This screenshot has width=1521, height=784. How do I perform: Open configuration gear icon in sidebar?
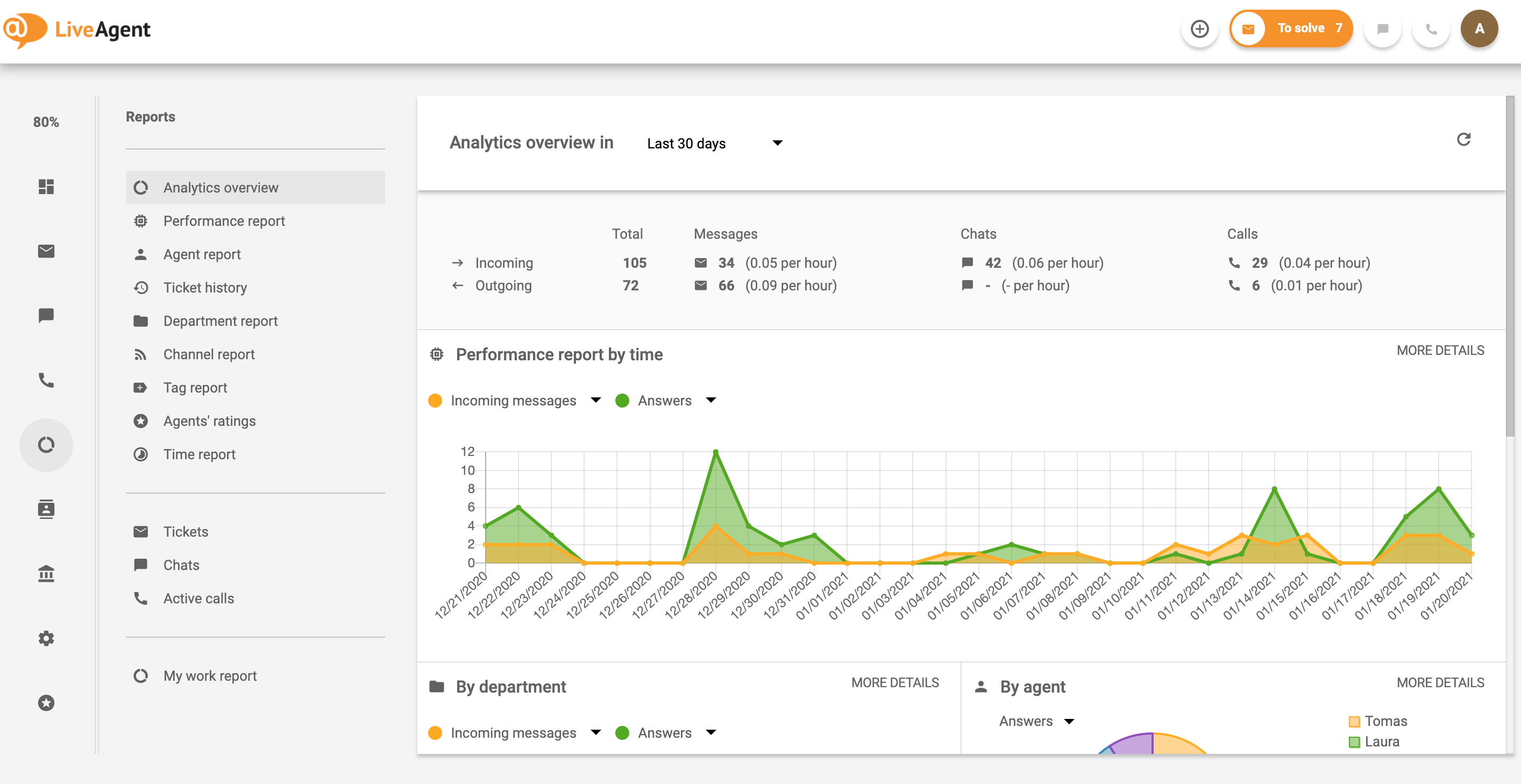click(46, 638)
